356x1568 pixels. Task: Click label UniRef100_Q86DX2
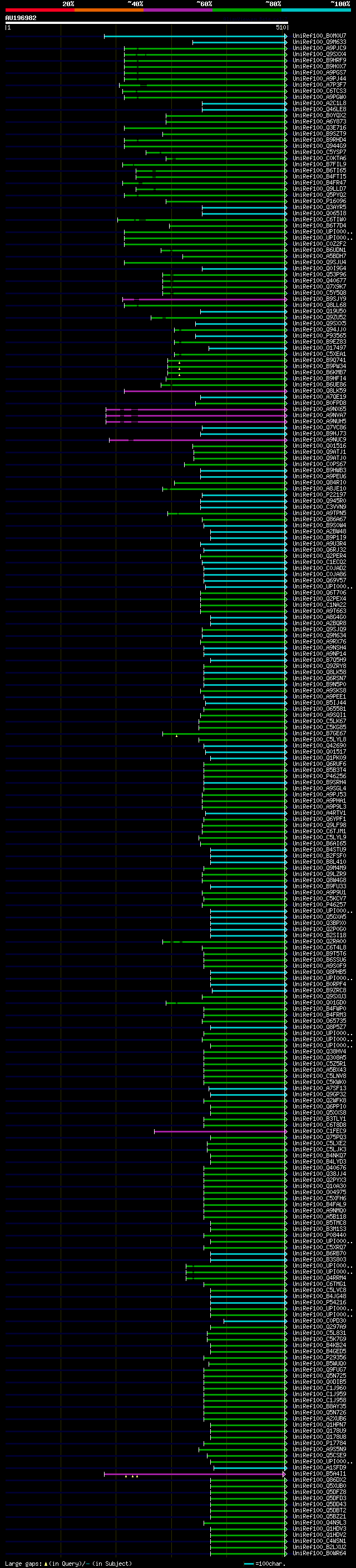319,1480
